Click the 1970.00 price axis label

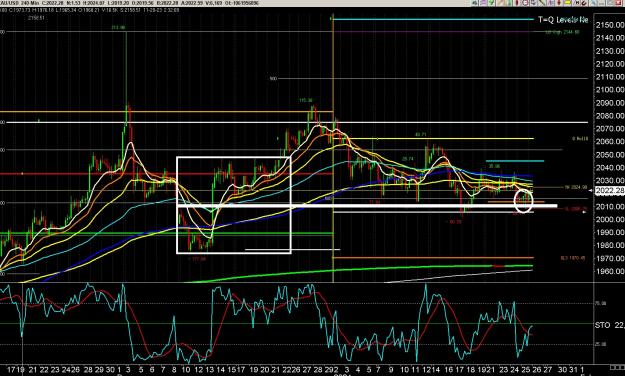pos(610,258)
